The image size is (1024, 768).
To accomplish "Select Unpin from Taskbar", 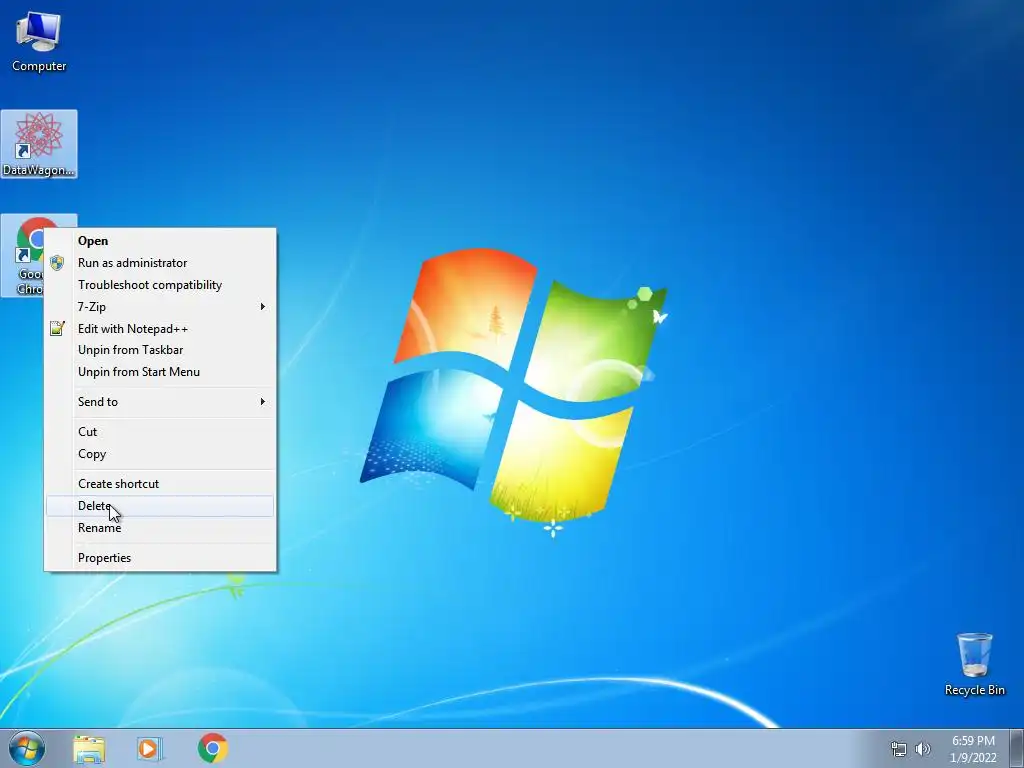I will point(160,350).
